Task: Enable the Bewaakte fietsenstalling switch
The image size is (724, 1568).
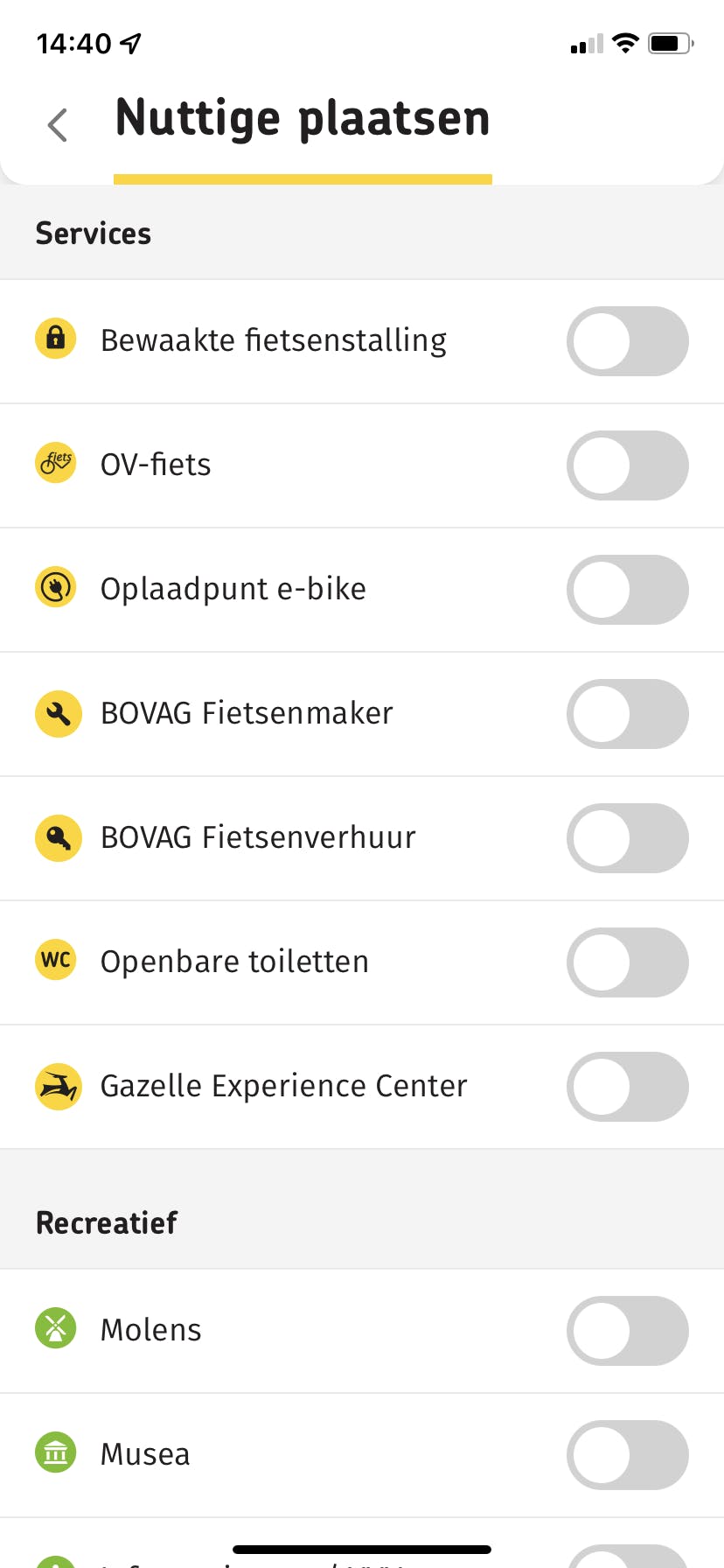Action: point(627,341)
